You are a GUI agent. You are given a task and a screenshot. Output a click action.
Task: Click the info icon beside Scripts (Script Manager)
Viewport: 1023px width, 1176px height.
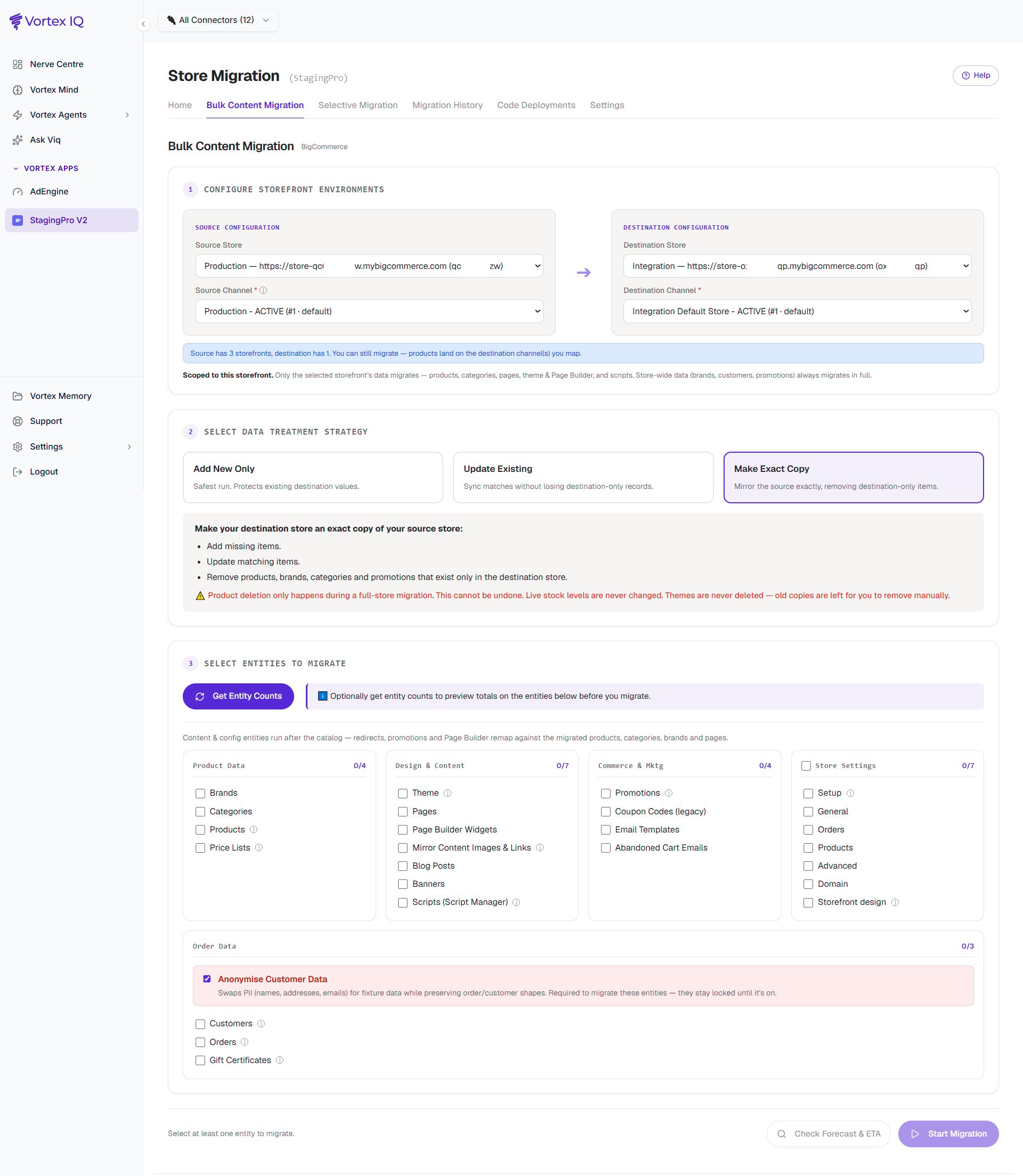pyautogui.click(x=516, y=903)
